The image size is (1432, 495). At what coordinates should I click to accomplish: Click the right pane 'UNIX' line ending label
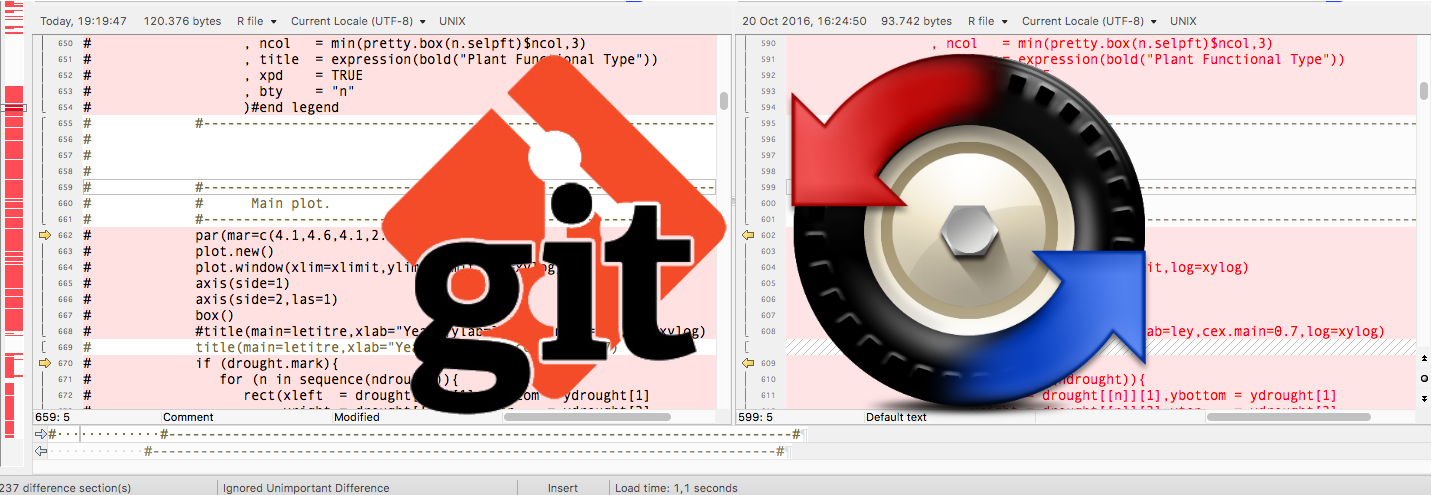point(1184,21)
